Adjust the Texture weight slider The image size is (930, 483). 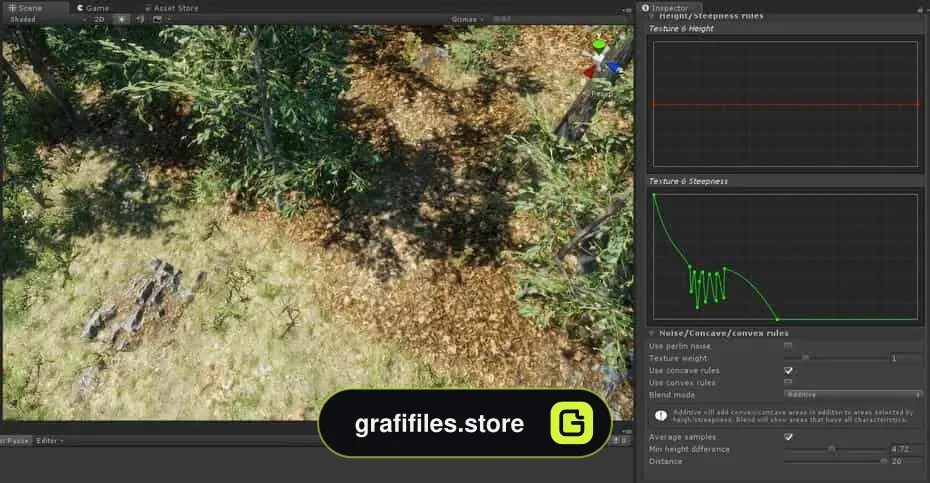tap(835, 358)
